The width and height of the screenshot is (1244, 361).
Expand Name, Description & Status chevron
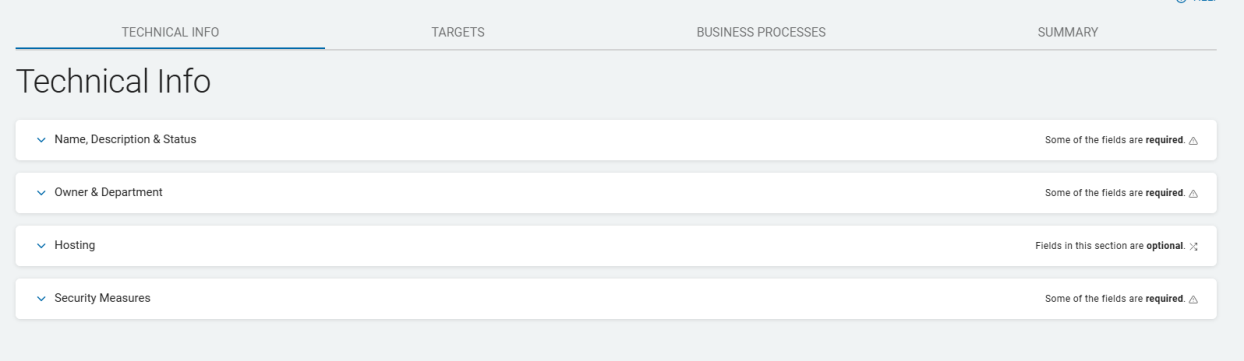[41, 140]
